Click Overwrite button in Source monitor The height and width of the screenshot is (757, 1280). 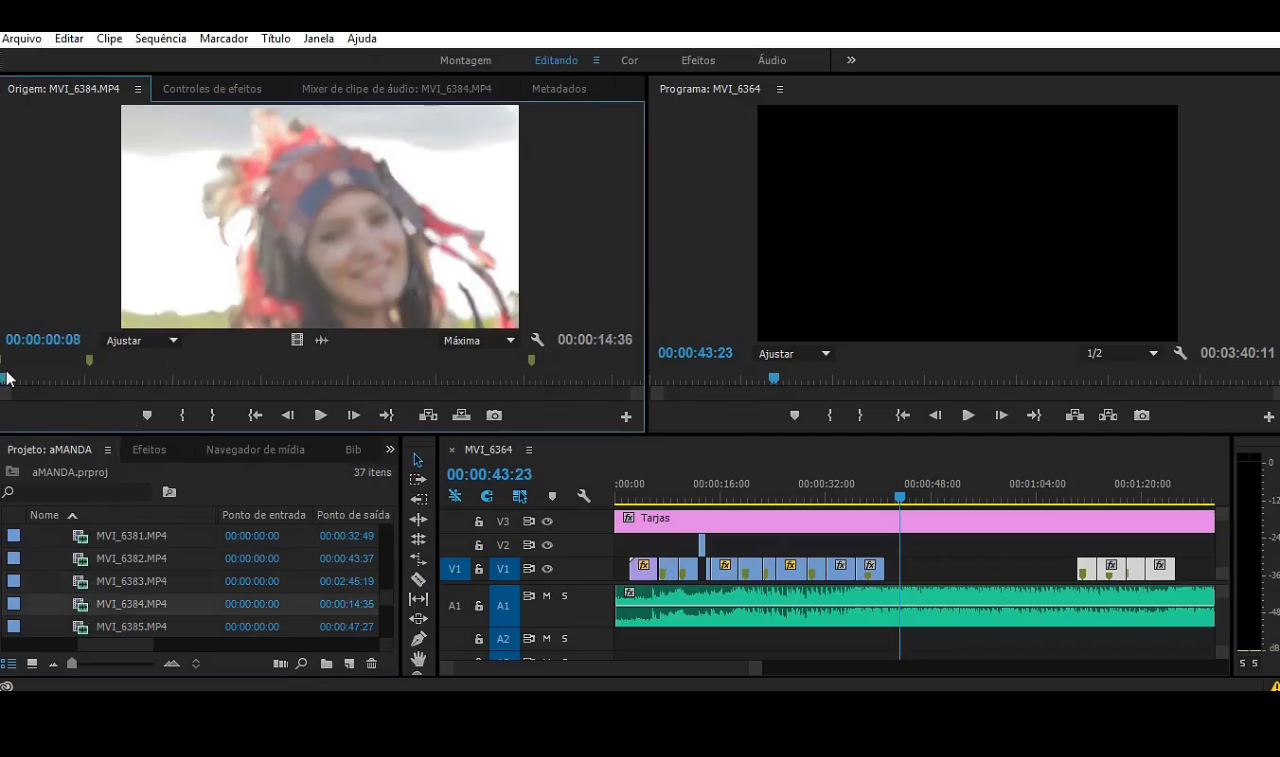coord(461,415)
